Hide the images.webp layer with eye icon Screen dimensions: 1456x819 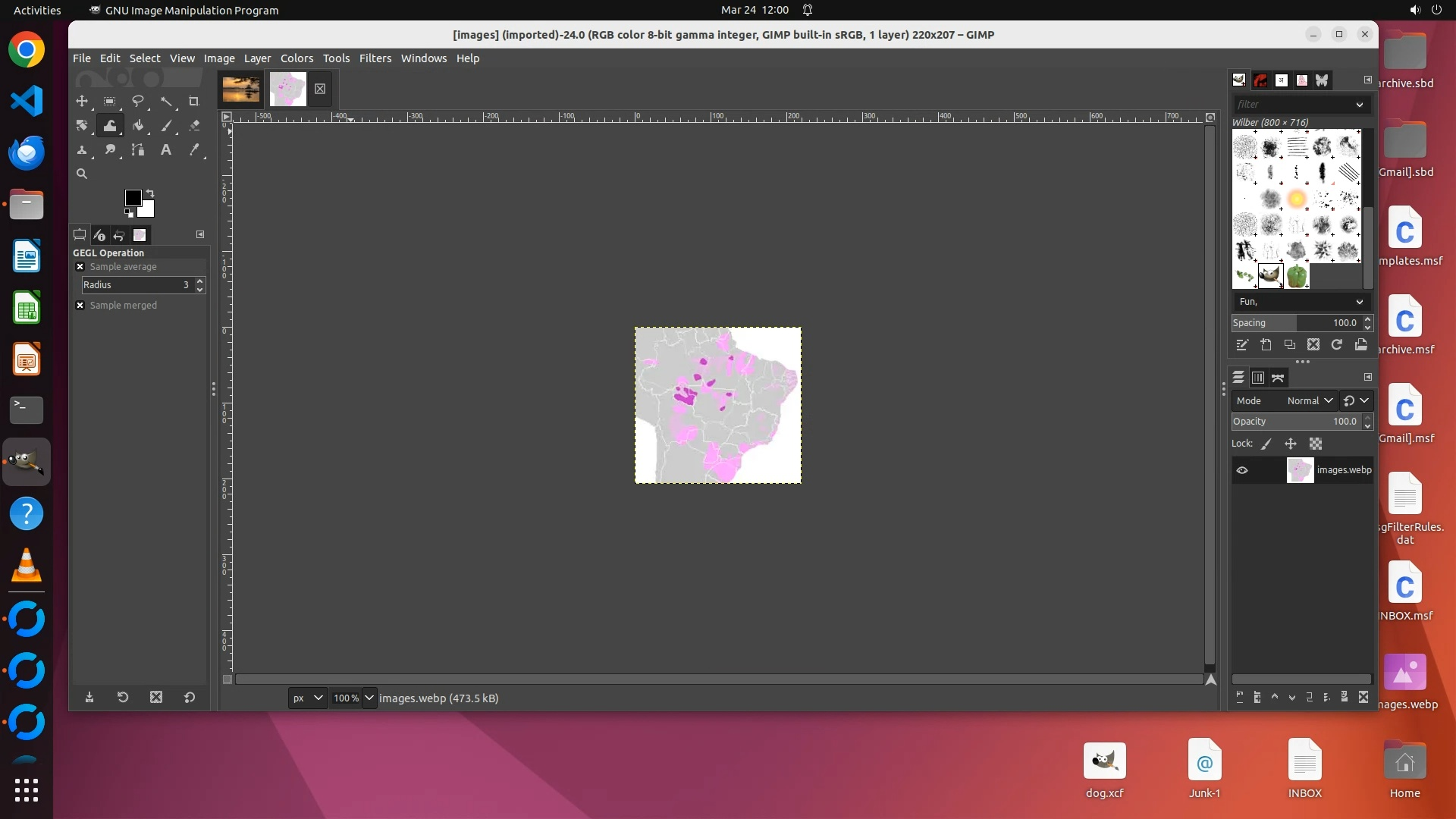click(x=1242, y=470)
